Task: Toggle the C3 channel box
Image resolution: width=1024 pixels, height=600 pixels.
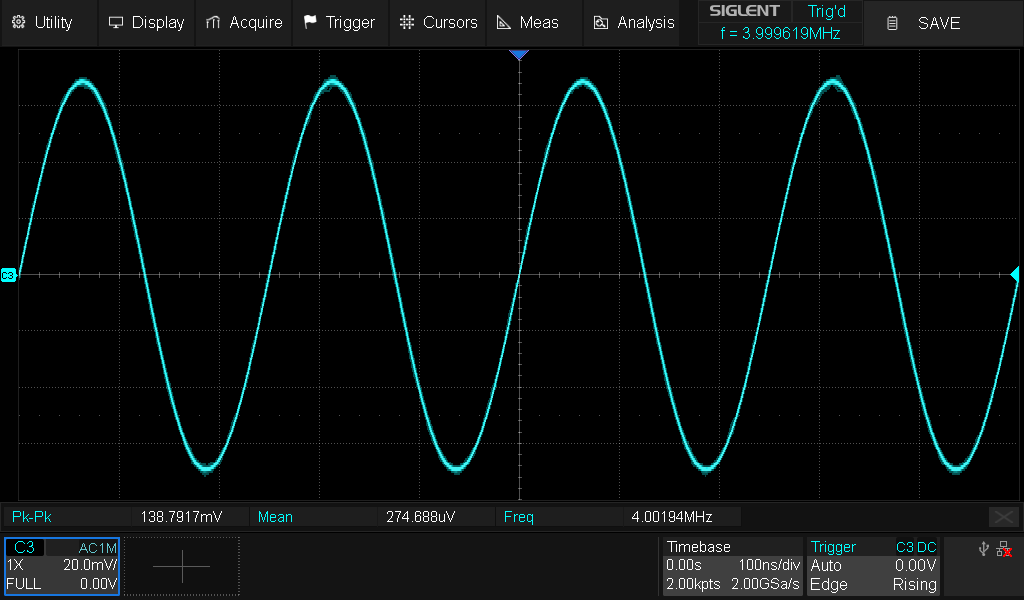Action: pos(62,566)
